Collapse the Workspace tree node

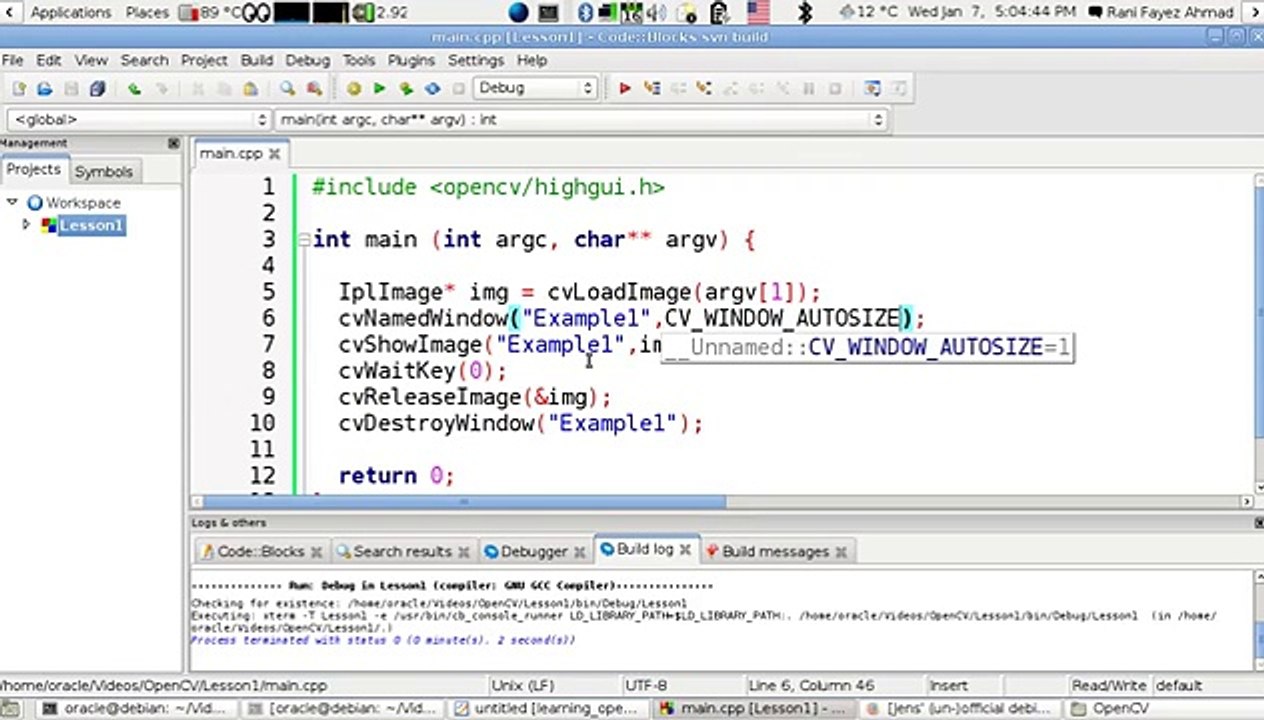pos(12,202)
